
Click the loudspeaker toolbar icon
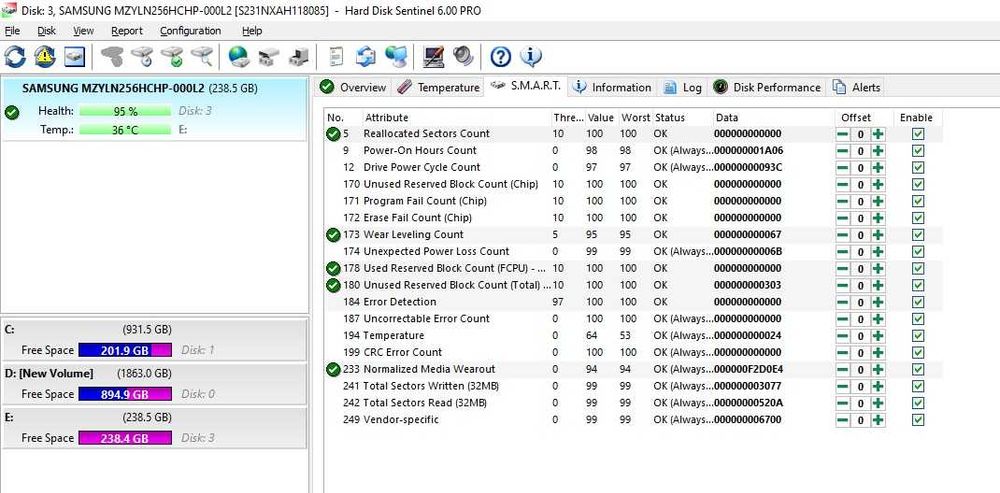click(x=464, y=57)
